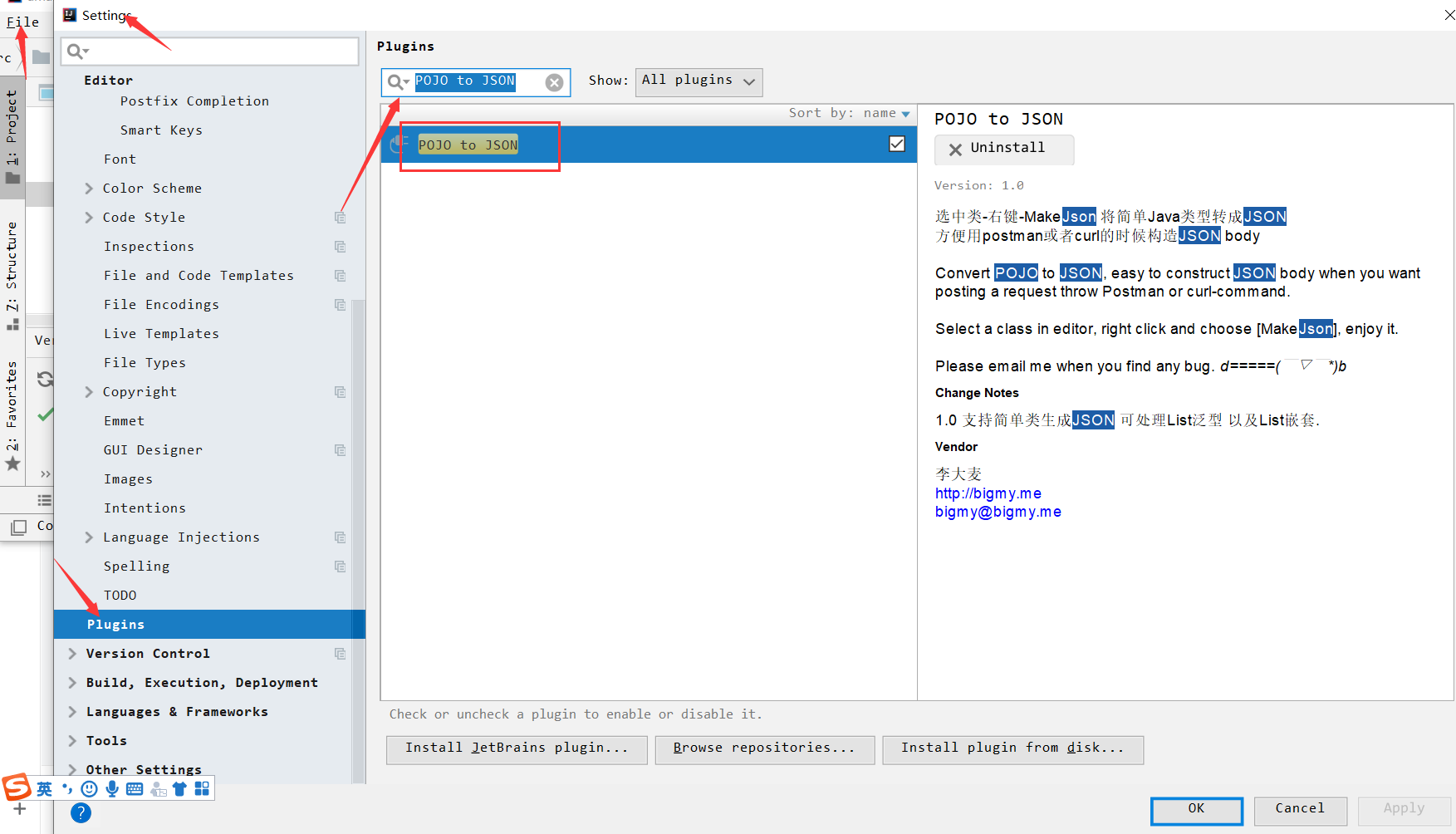Open Sogou skin settings via t-shirt icon
Image resolution: width=1456 pixels, height=834 pixels.
179,788
